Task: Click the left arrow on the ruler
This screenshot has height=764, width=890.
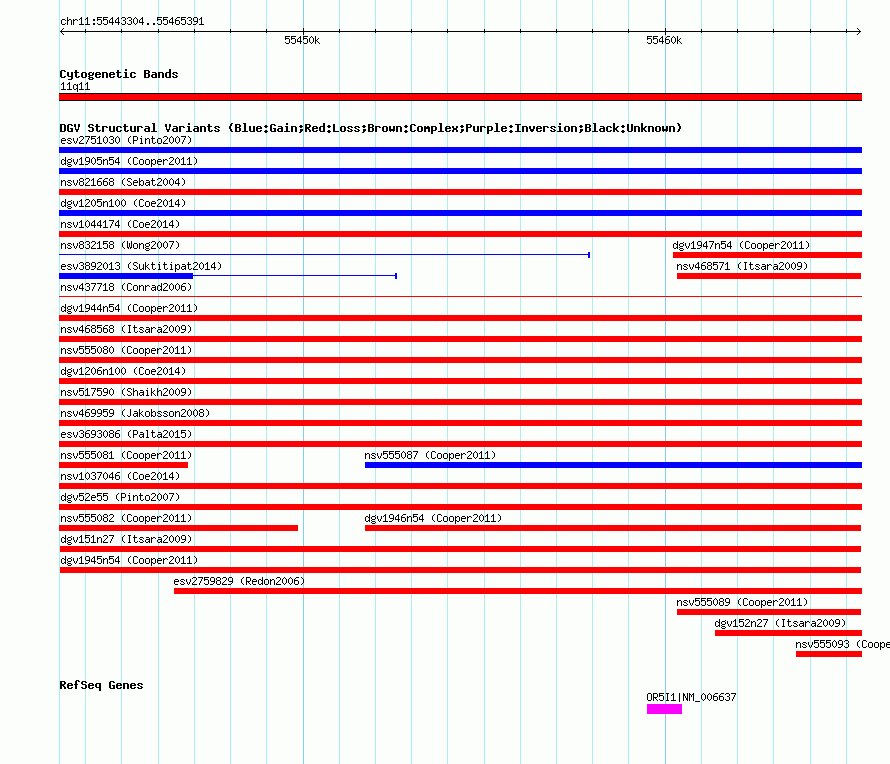Action: pos(62,31)
